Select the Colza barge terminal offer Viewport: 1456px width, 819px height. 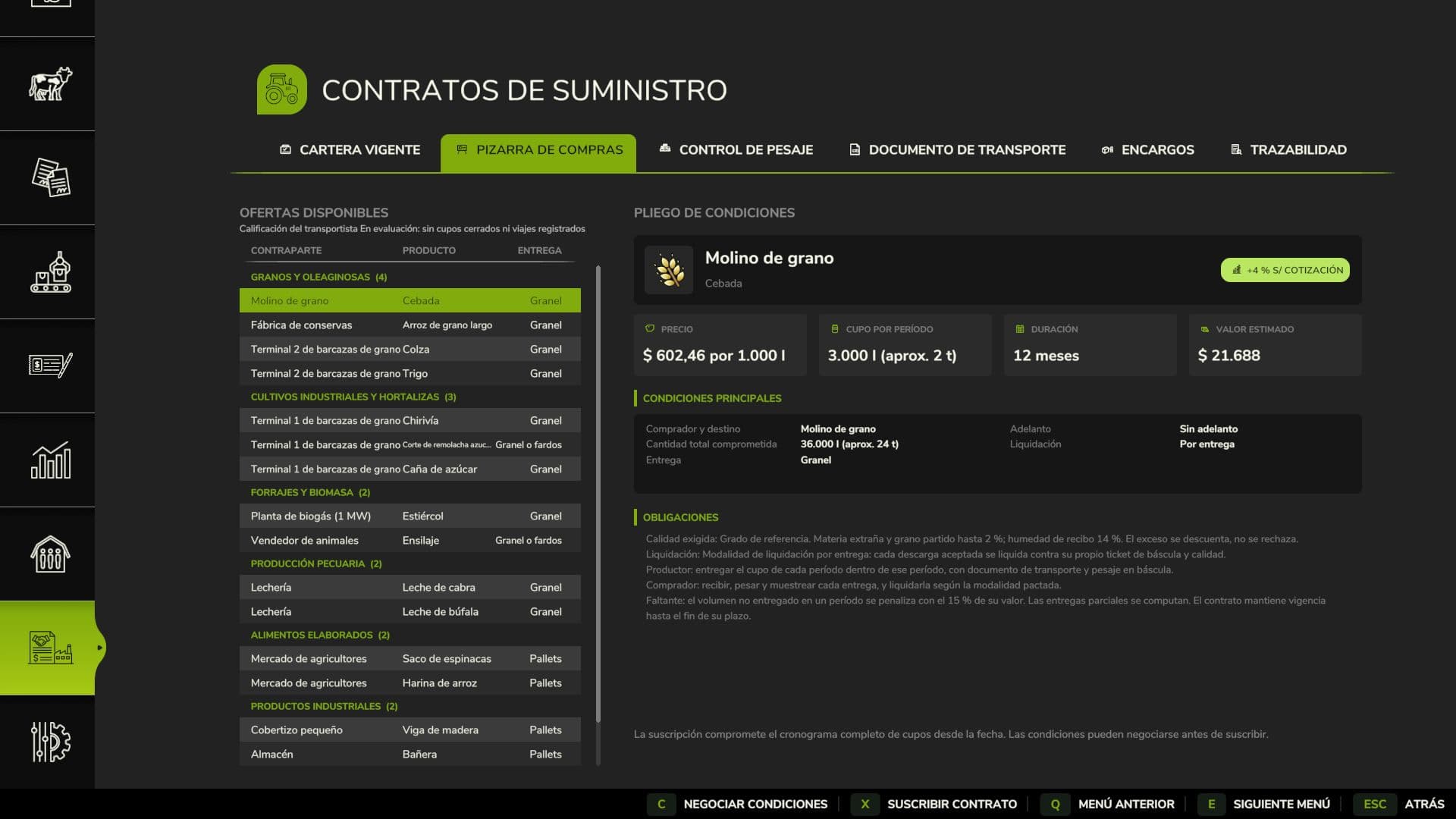(410, 349)
